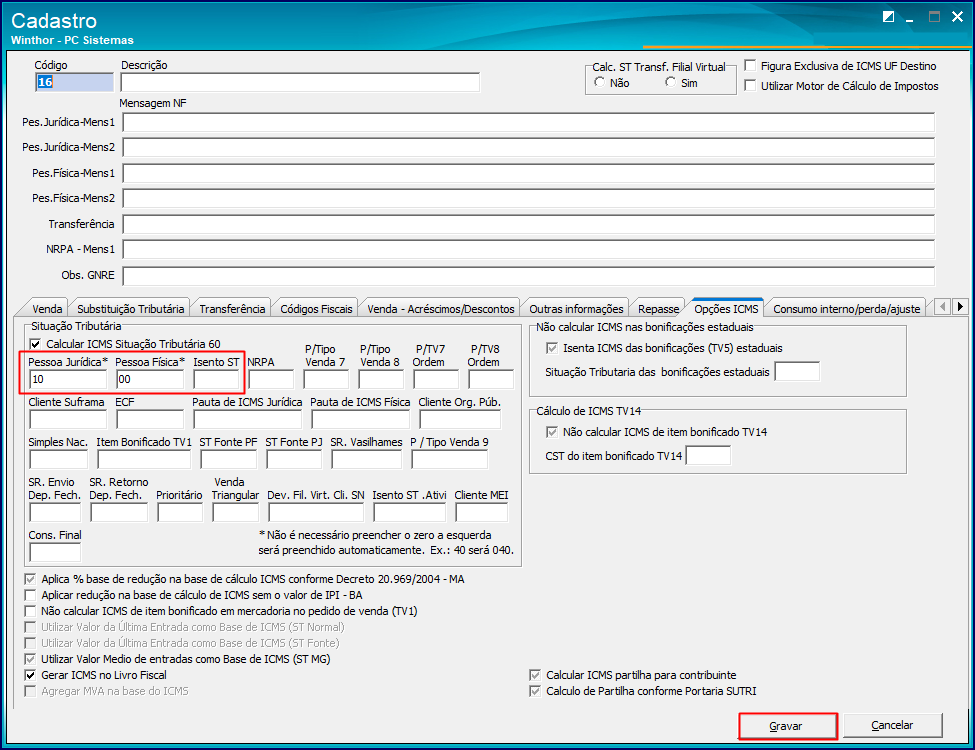Viewport: 975px width, 750px height.
Task: Click the NRPA situação tributária field
Action: coord(271,379)
